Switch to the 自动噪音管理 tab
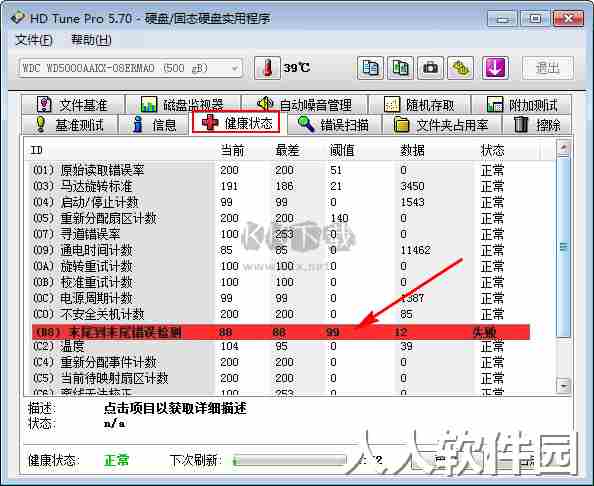 [x=305, y=105]
